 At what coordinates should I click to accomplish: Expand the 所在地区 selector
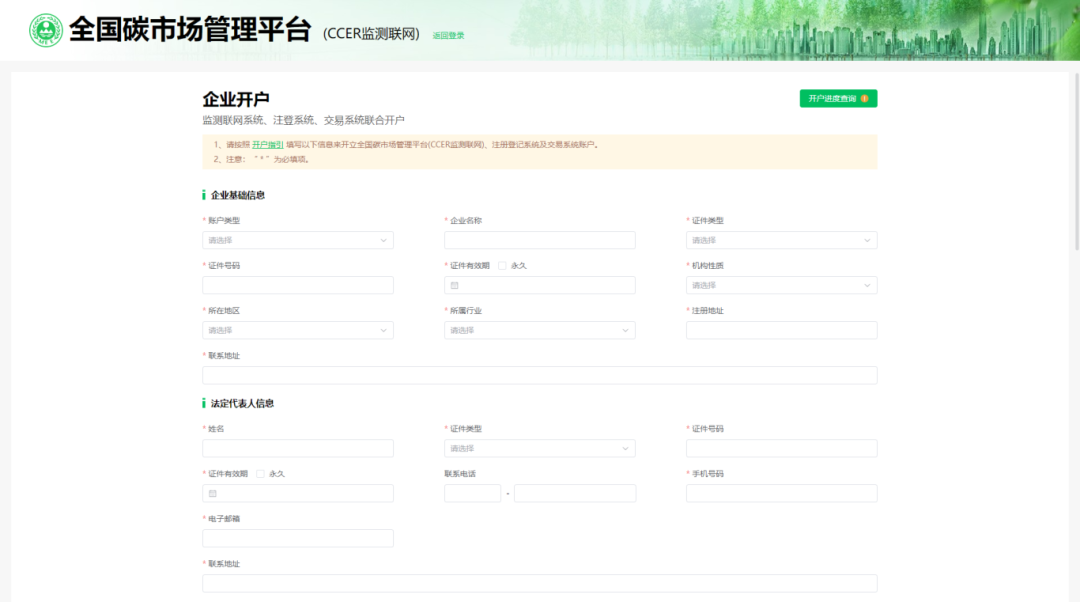[297, 330]
